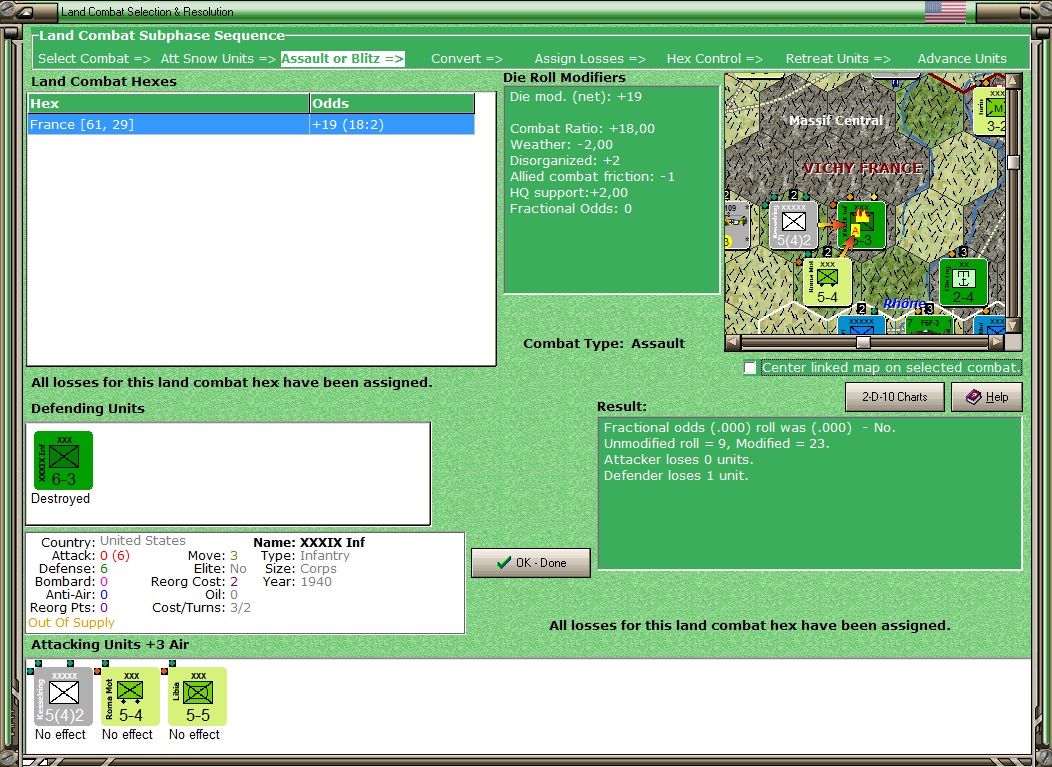Click the Unmodified roll = 9 result line
This screenshot has width=1052, height=767.
[717, 444]
